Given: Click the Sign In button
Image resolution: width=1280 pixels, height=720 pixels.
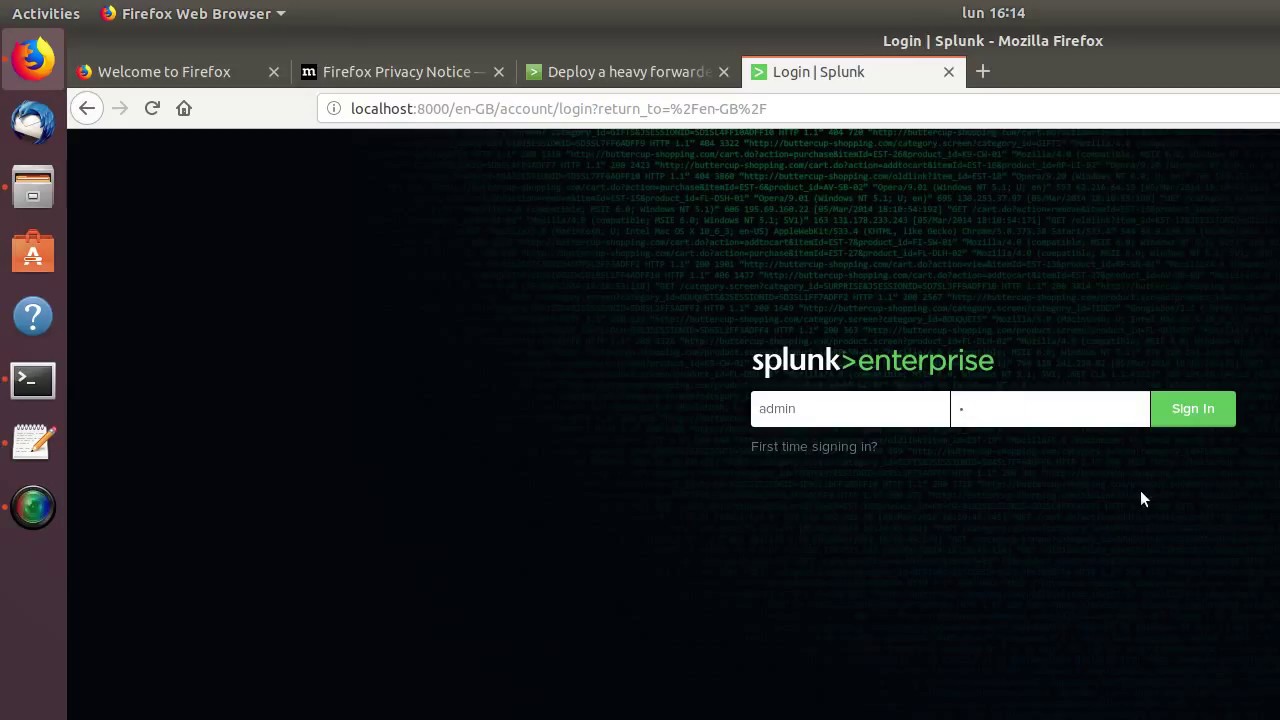Looking at the screenshot, I should (1193, 409).
